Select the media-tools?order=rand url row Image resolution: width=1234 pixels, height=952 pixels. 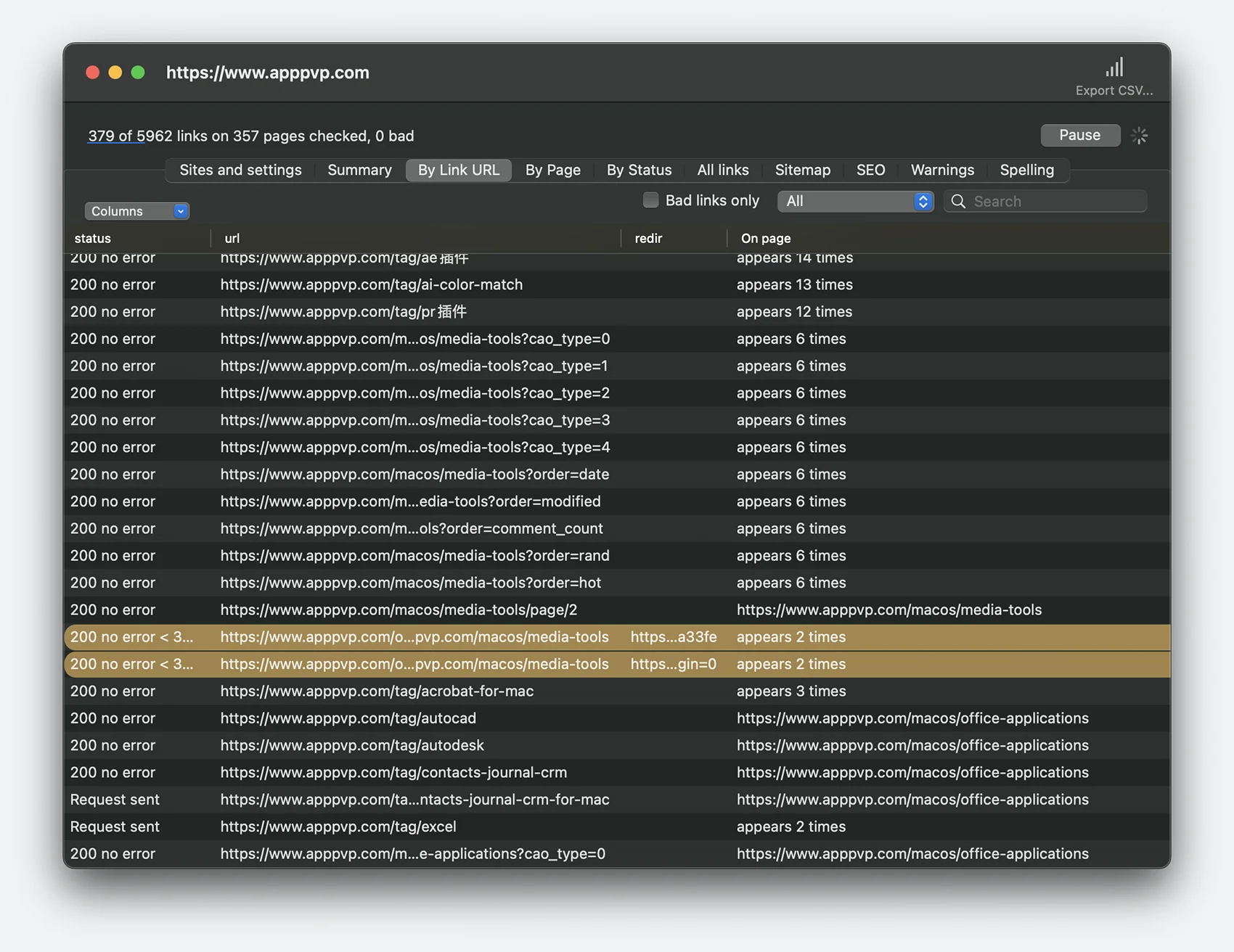point(414,555)
